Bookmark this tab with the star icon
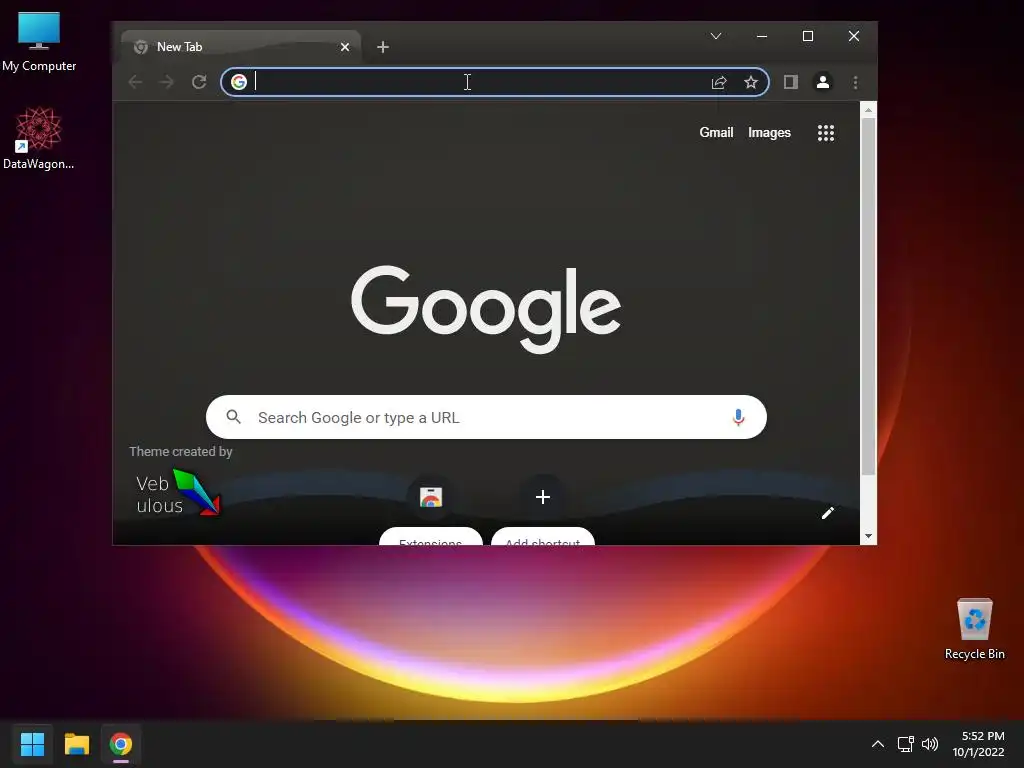 [751, 82]
